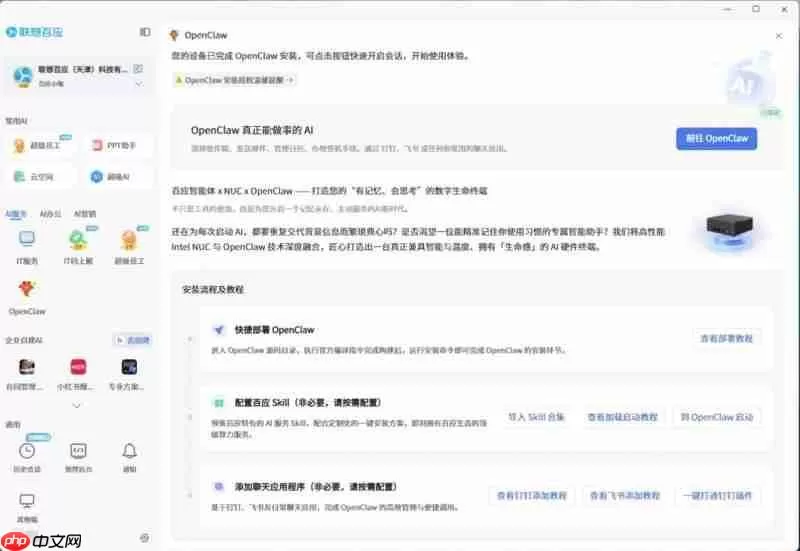Open the orange 超级员工 icon in AI服务 grid
Image resolution: width=800 pixels, height=551 pixels.
pos(129,239)
